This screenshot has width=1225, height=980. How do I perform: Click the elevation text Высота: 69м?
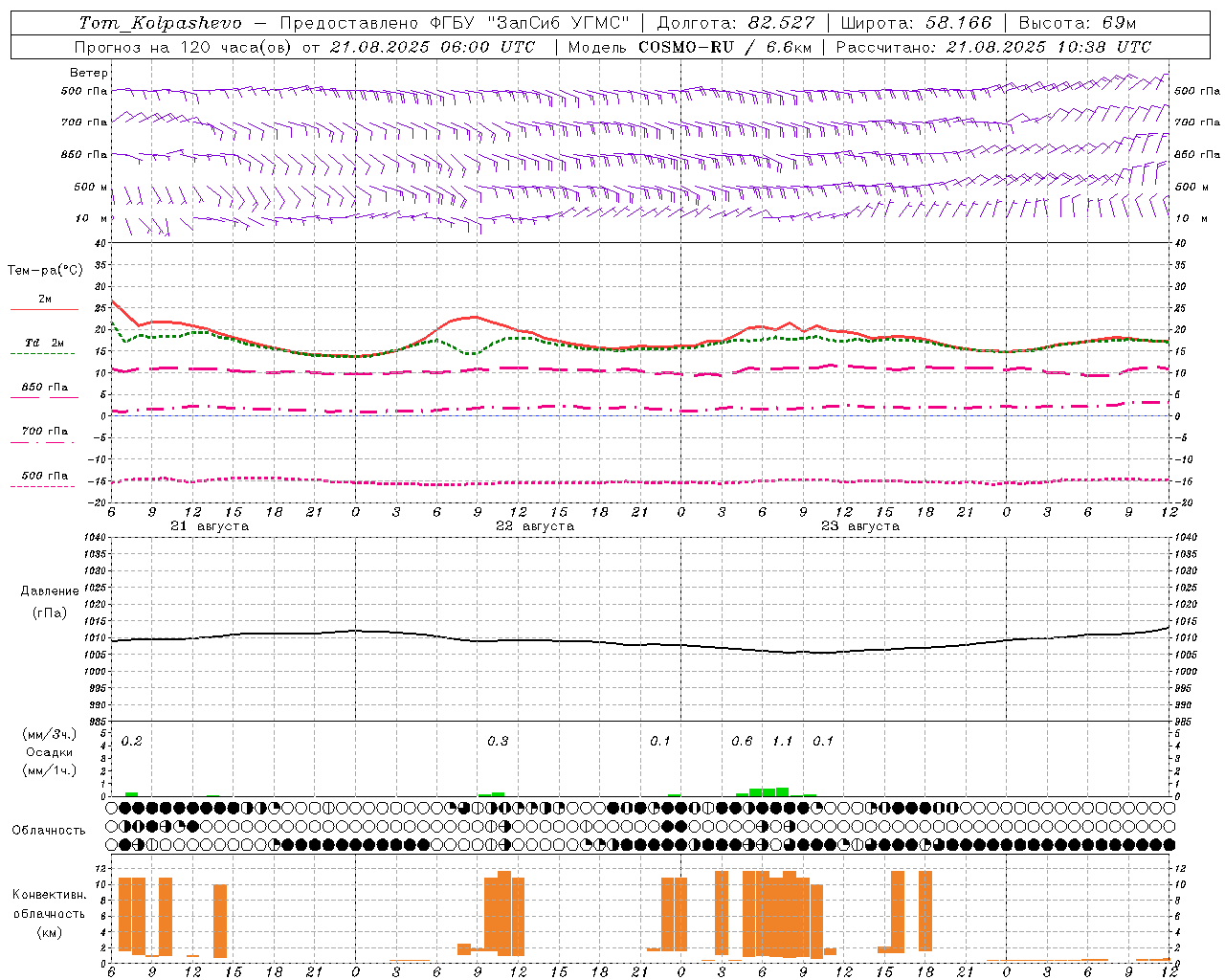tap(1077, 23)
